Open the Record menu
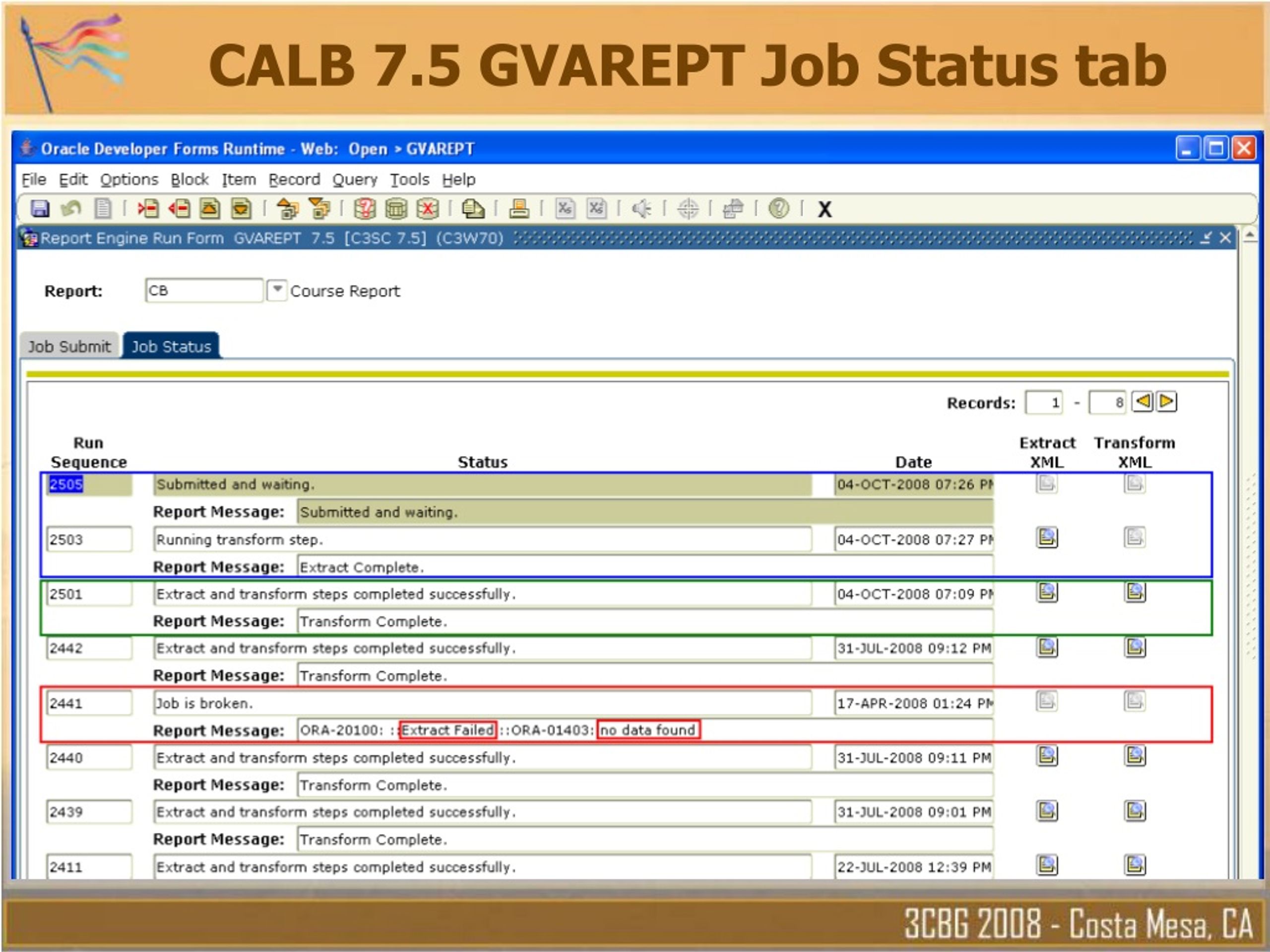Screen dimensions: 1270x952 (x=294, y=179)
